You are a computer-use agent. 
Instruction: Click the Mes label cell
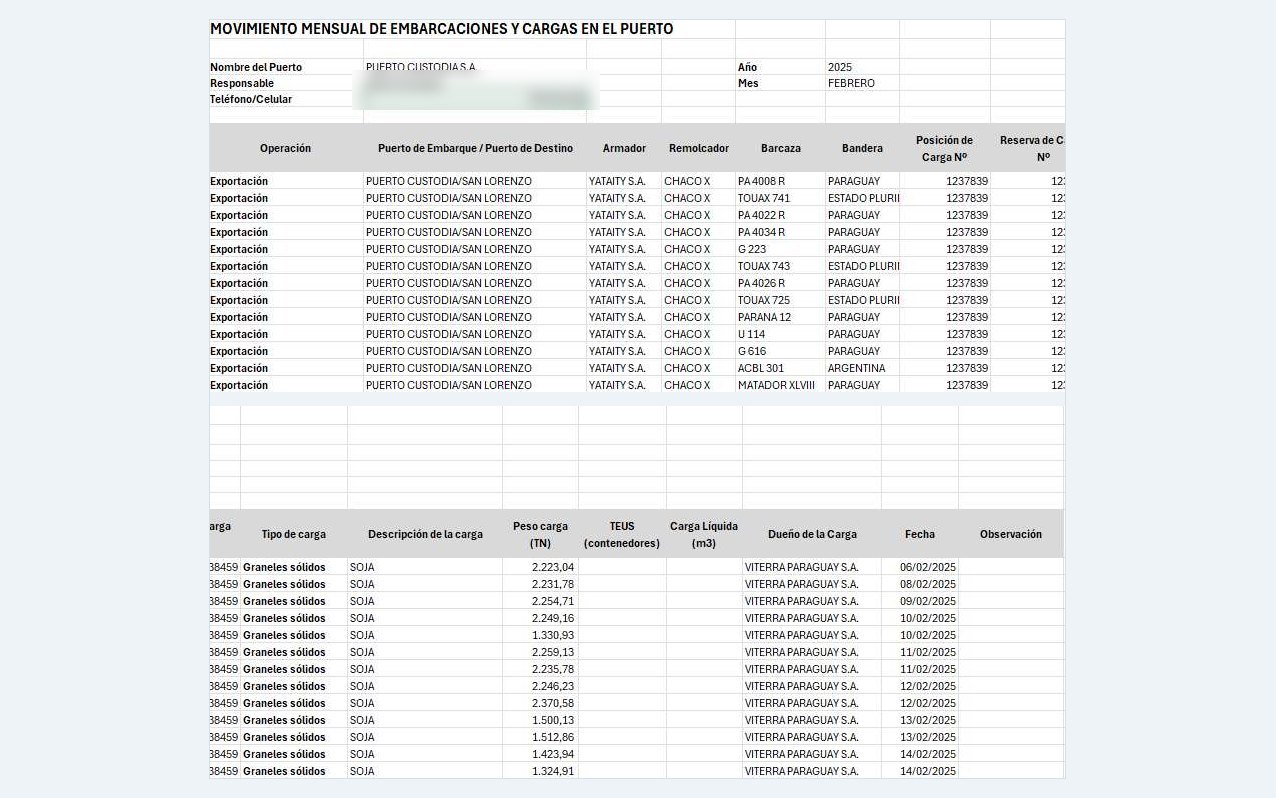(x=748, y=83)
